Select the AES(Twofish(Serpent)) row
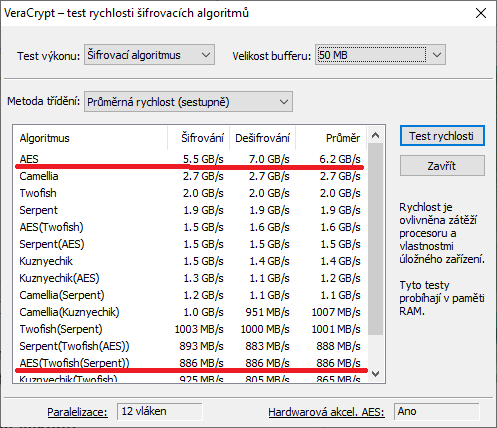The height and width of the screenshot is (428, 497). (190, 363)
